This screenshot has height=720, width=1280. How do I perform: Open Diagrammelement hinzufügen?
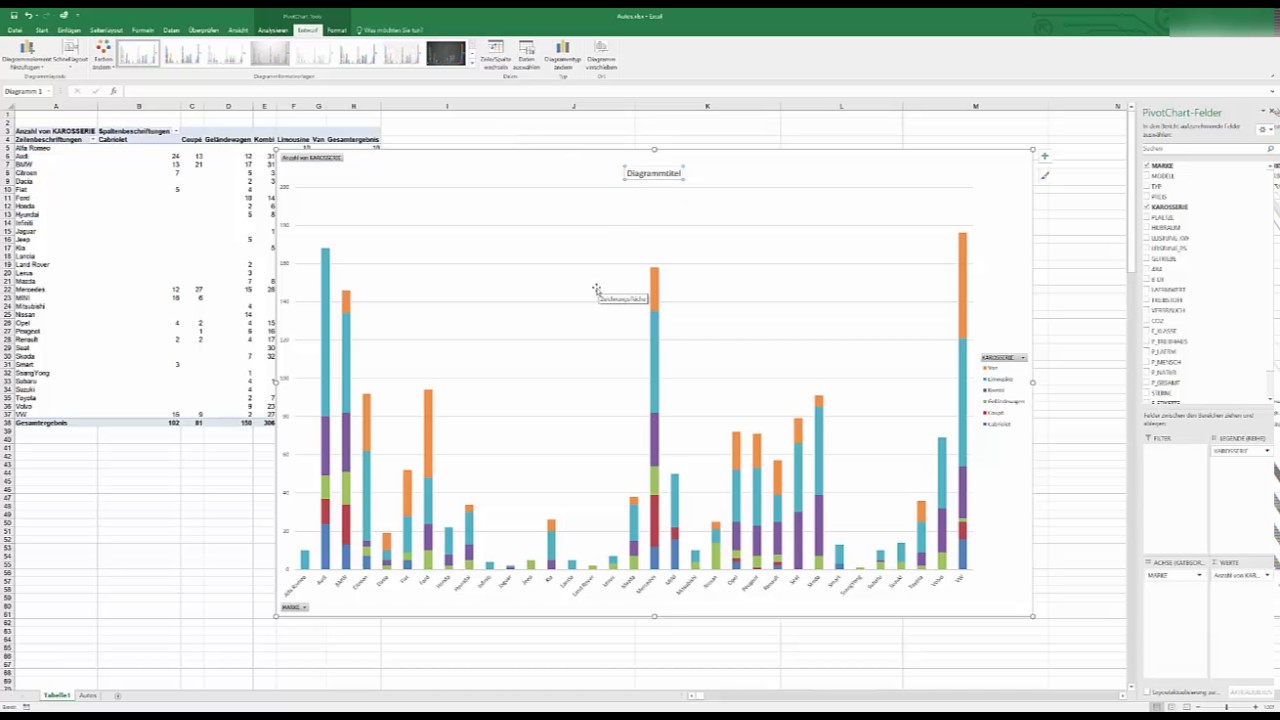[x=27, y=56]
